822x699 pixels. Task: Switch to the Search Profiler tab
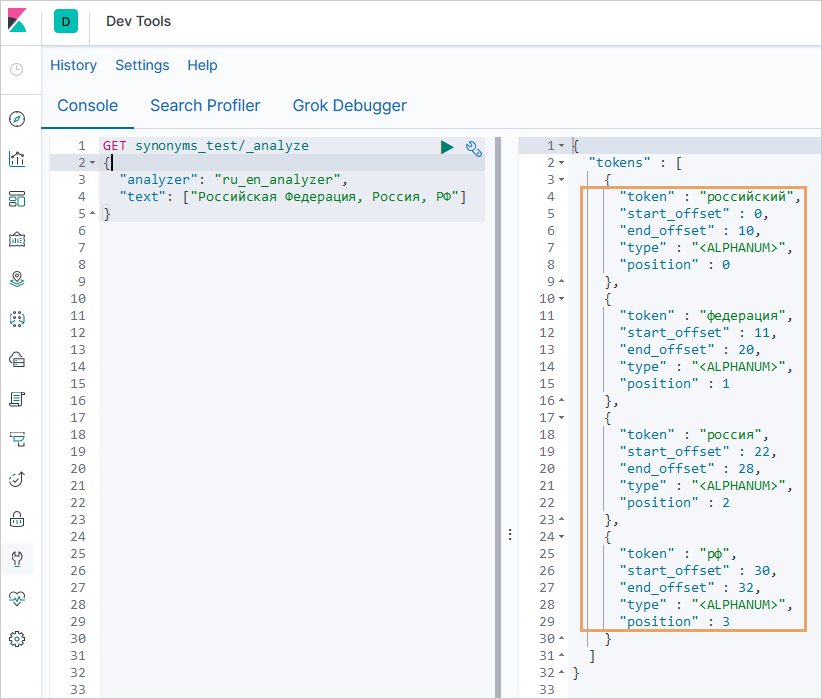205,105
